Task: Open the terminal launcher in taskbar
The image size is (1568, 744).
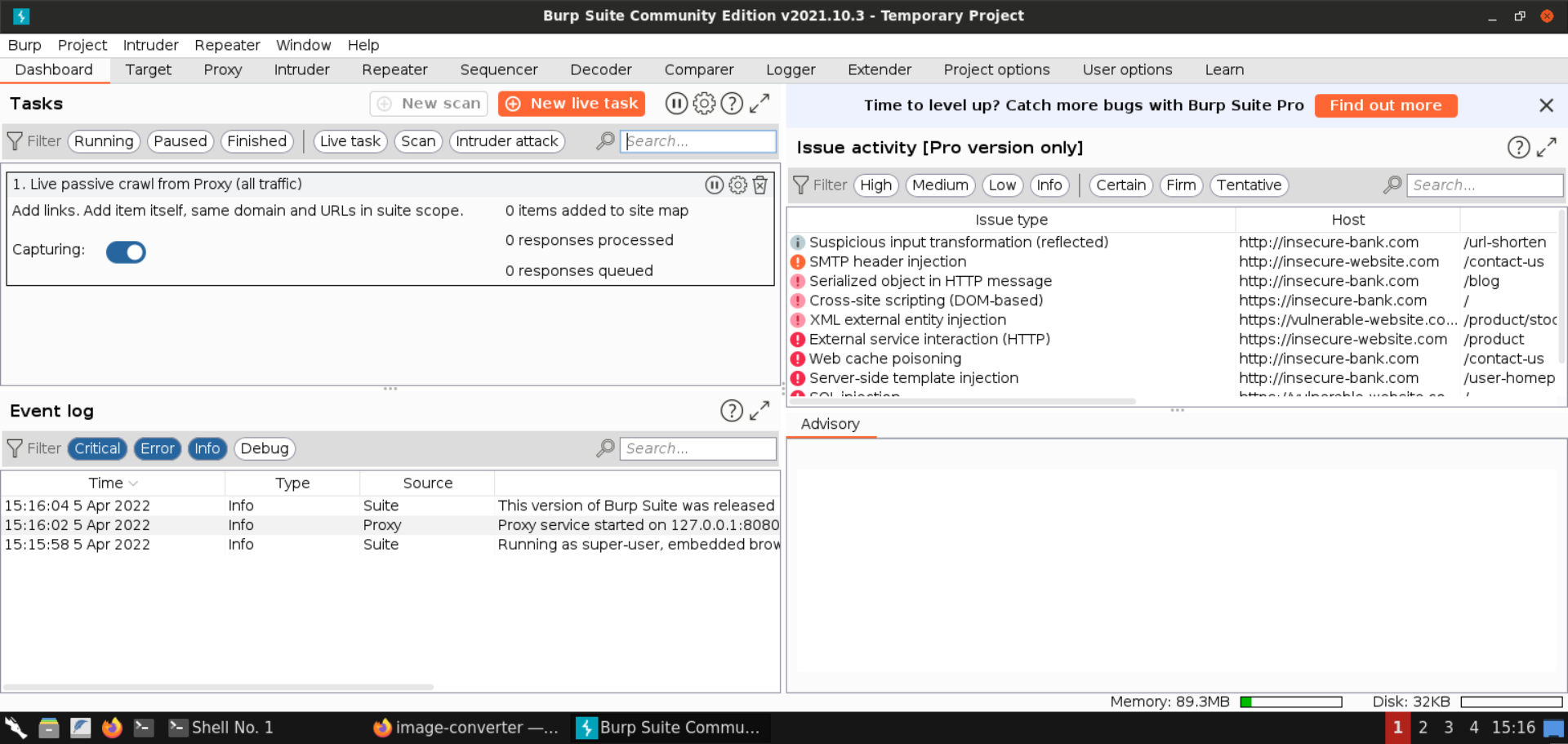Action: click(x=144, y=728)
